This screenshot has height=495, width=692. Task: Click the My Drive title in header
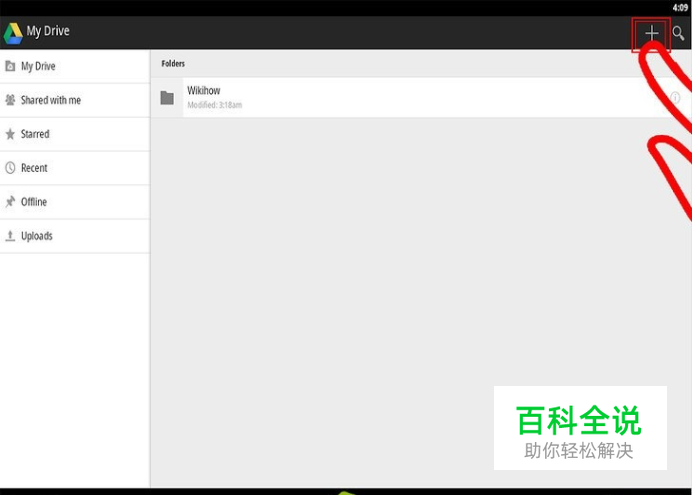pos(48,31)
